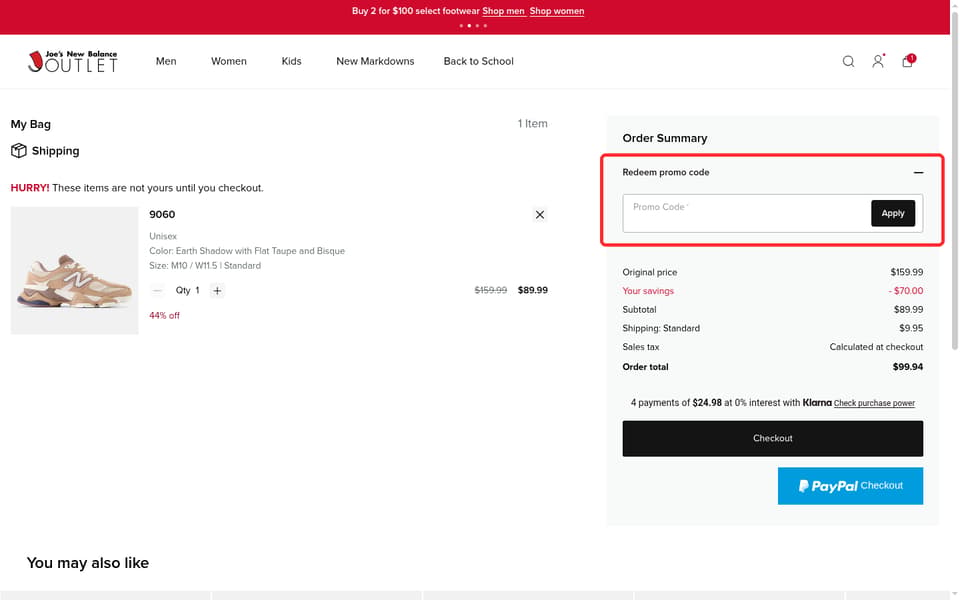Click the 'Size: M10 / W11.5 | Standard' text
Image resolution: width=960 pixels, height=600 pixels.
(205, 266)
